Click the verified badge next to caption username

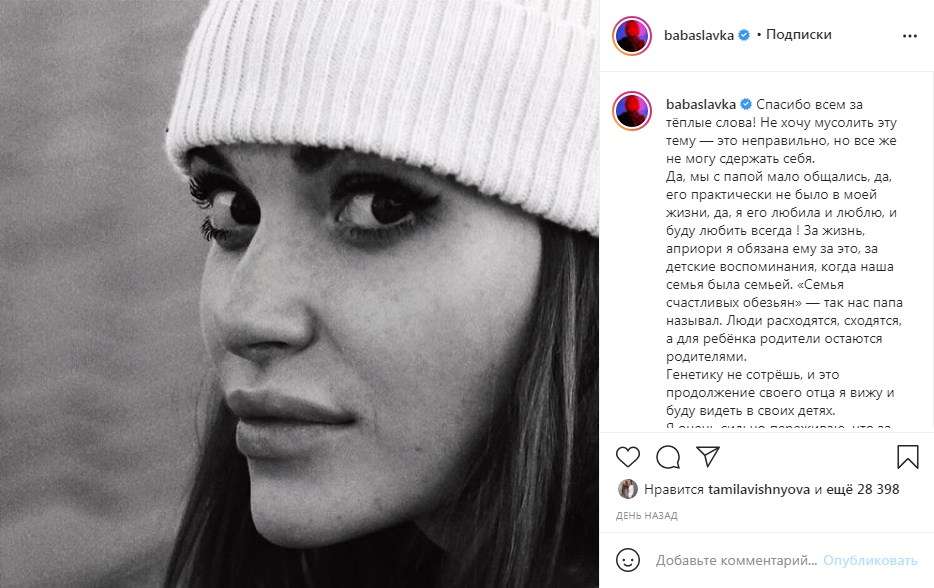click(745, 104)
